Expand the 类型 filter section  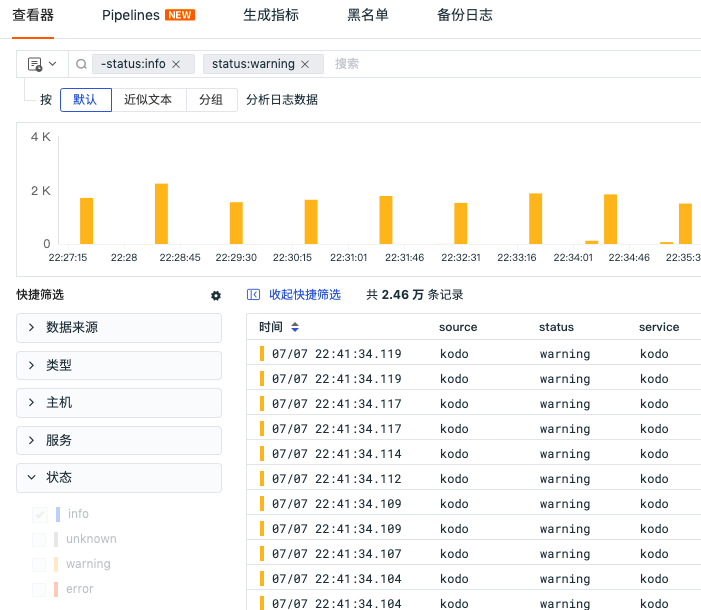(119, 365)
